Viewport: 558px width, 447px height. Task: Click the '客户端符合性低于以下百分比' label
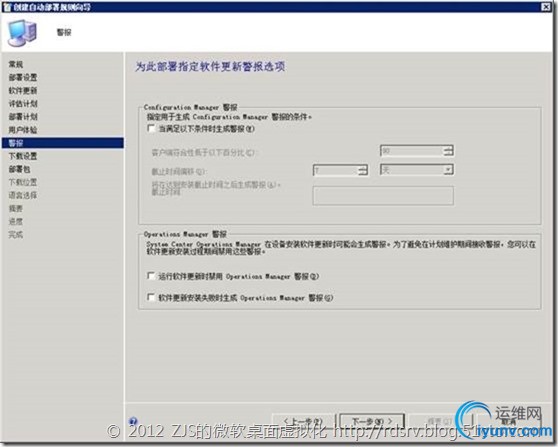point(203,152)
